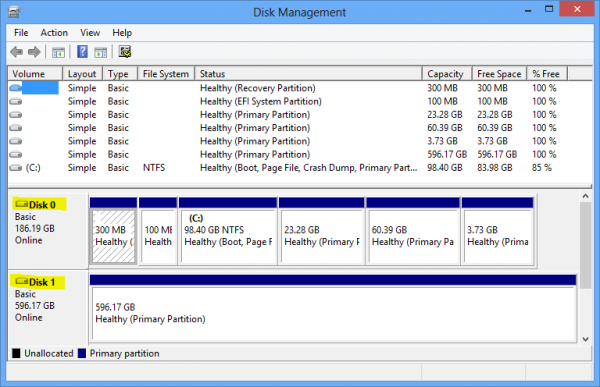Image resolution: width=600 pixels, height=387 pixels.
Task: Click the Disk 0 label icon
Action: tap(21, 204)
